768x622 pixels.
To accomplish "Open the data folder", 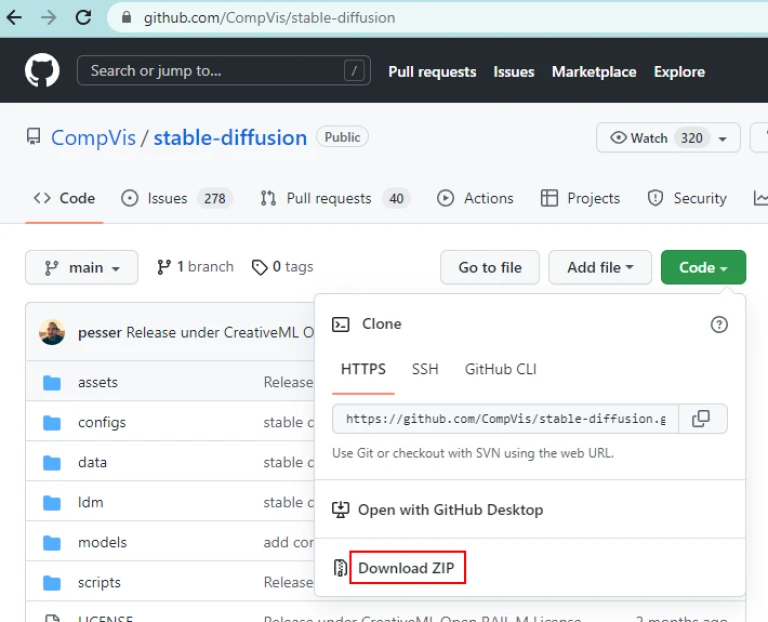I will click(92, 462).
